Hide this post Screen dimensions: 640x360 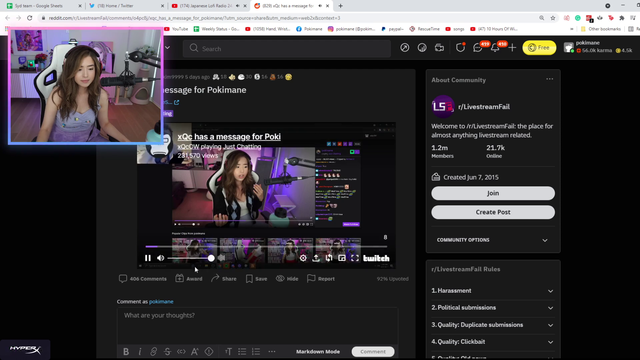(x=287, y=279)
